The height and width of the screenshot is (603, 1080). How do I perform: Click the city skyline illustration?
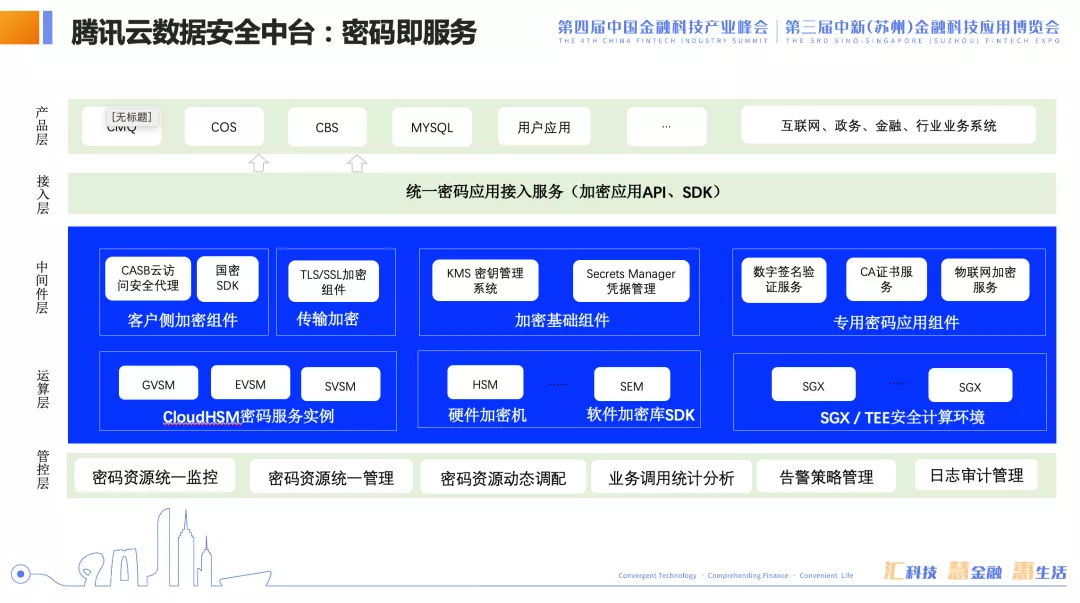[x=174, y=548]
